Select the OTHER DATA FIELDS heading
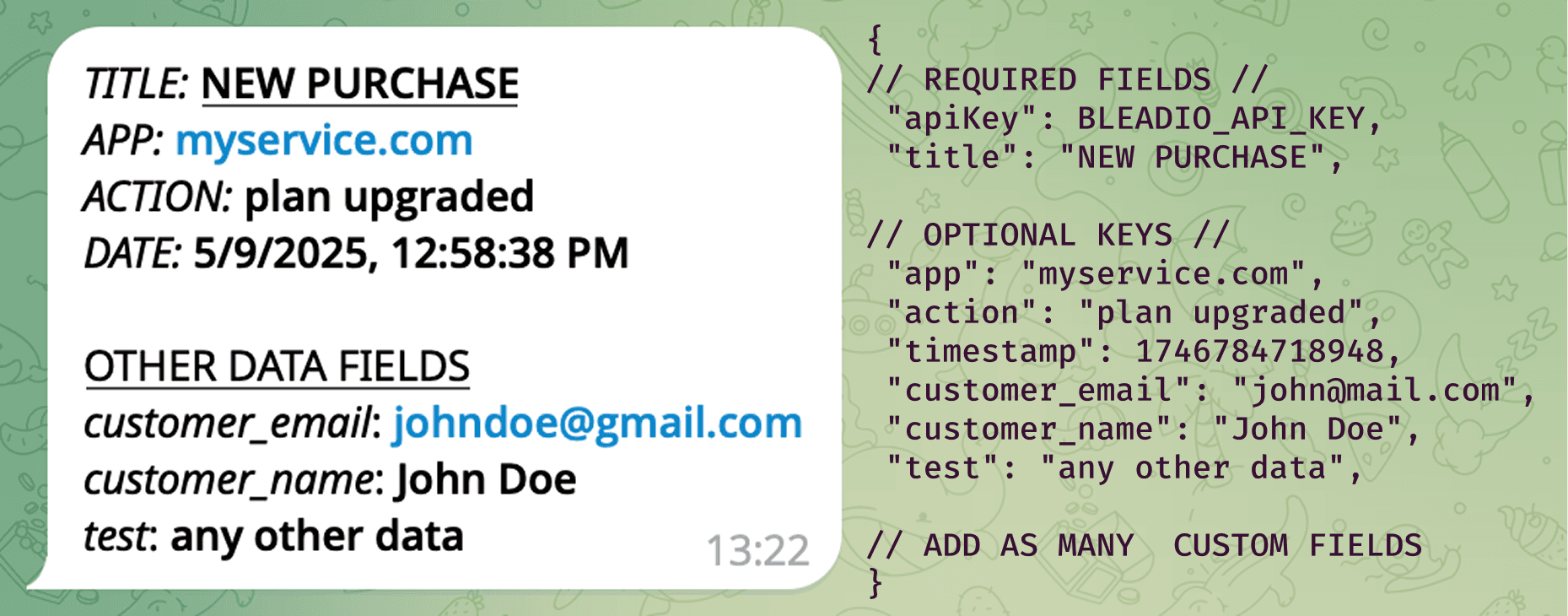The image size is (1568, 616). [x=277, y=367]
